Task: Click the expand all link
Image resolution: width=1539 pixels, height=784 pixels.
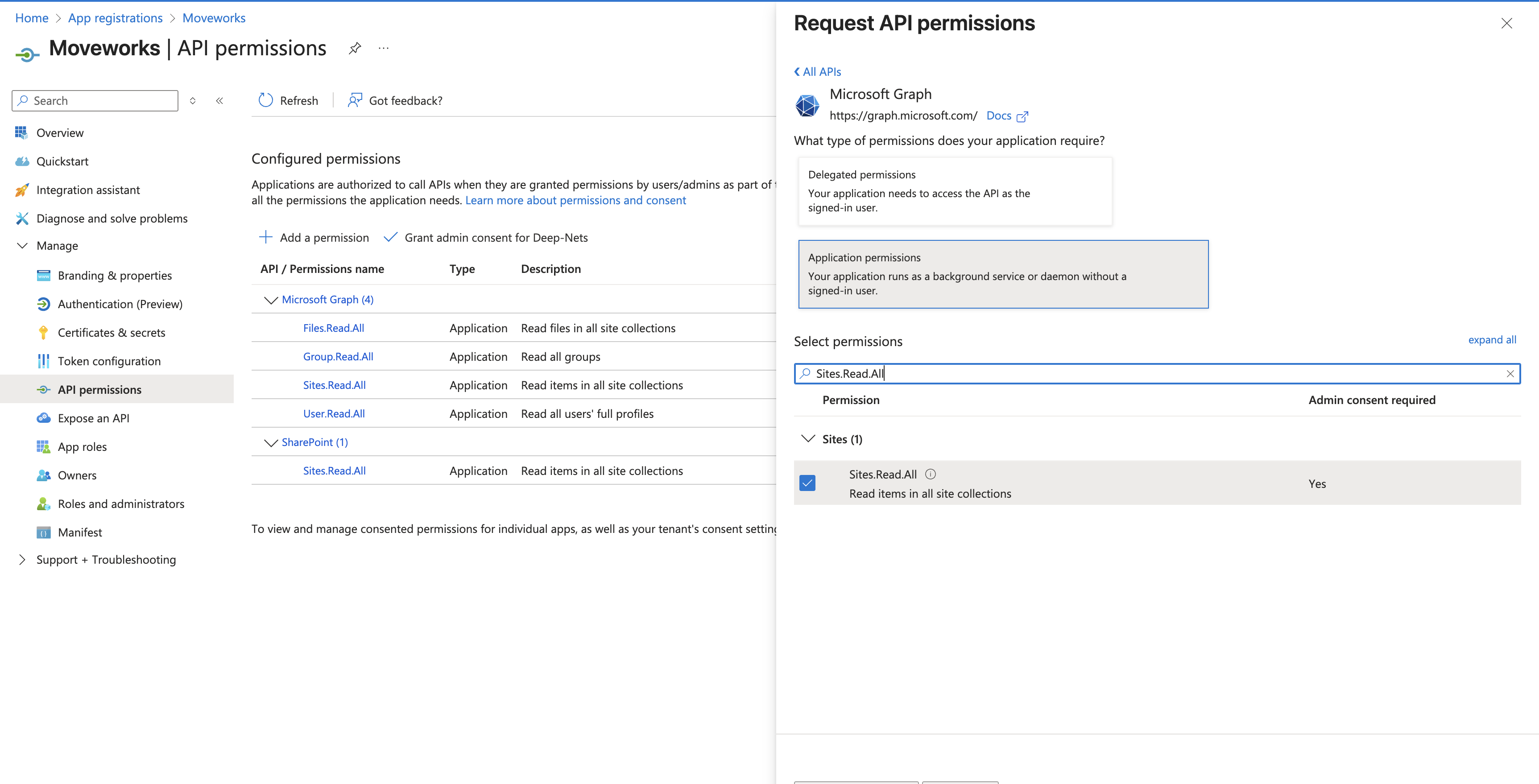Action: coord(1492,340)
